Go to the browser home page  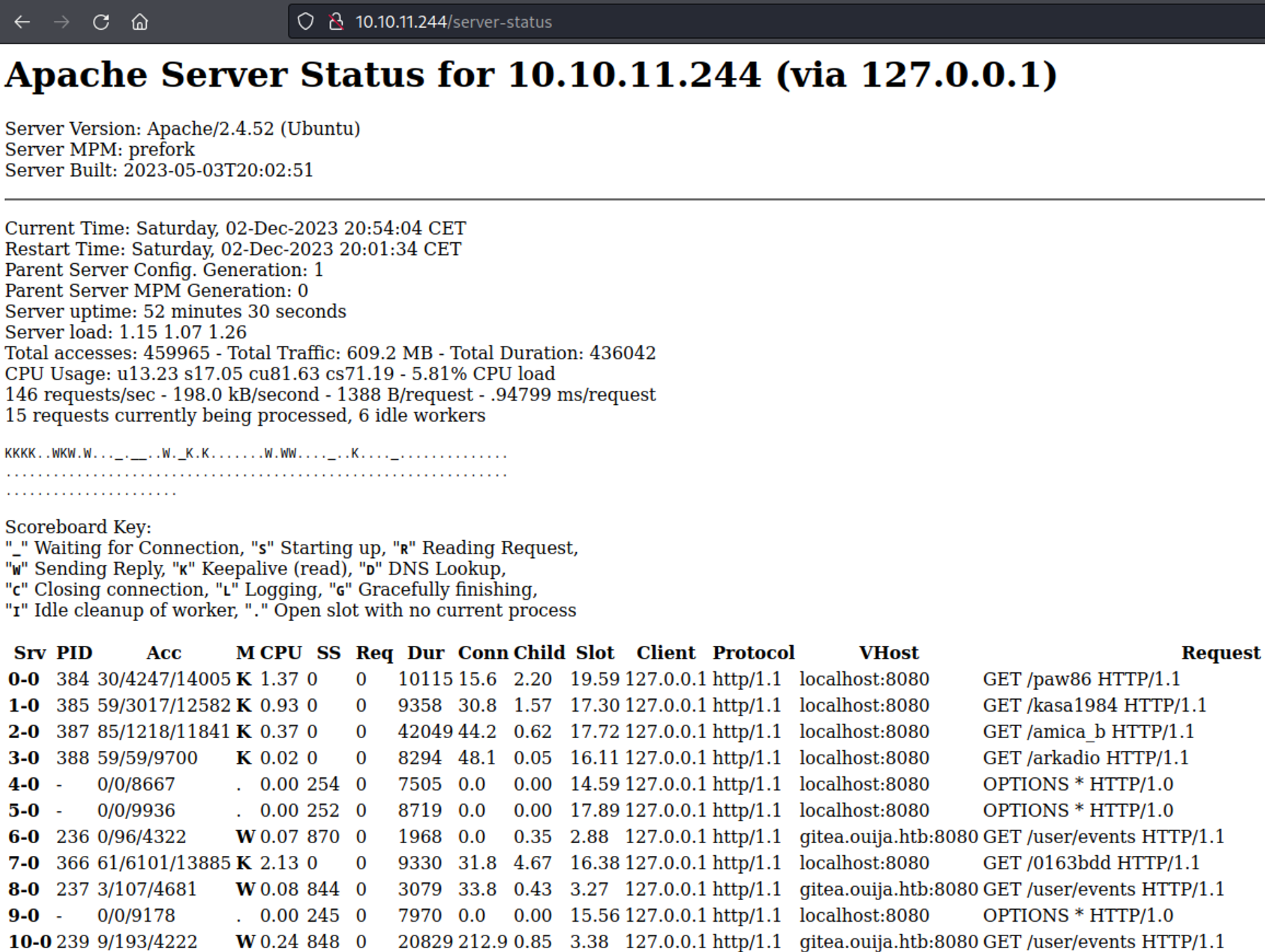(140, 22)
